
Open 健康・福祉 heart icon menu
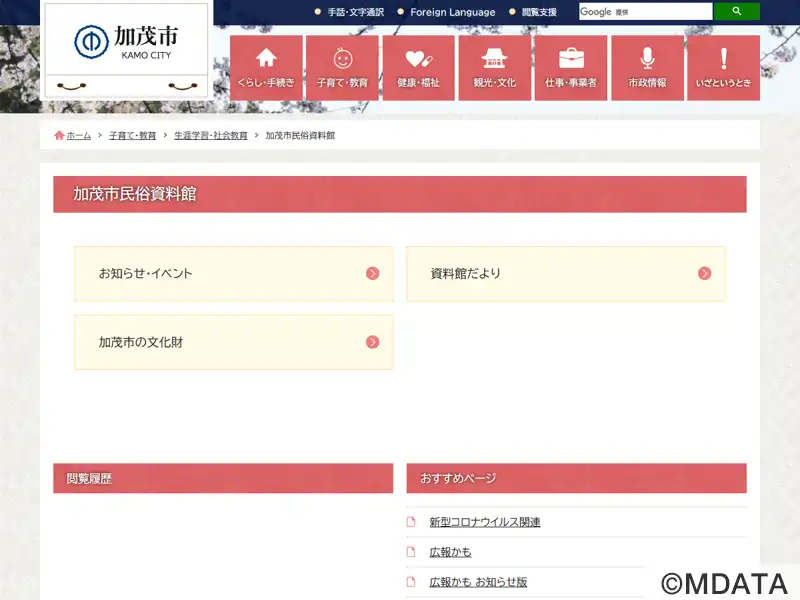(418, 68)
